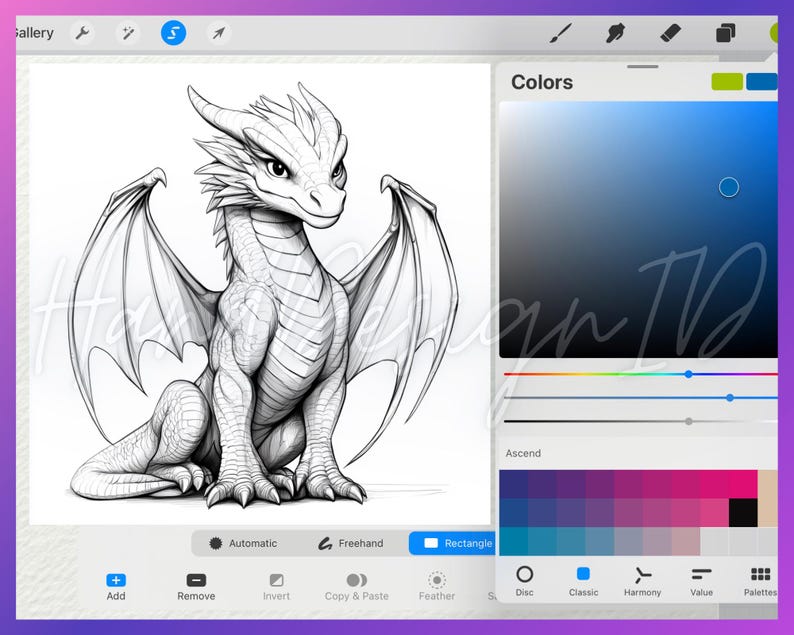Screen dimensions: 794x635
Task: Switch to the Palettes tab
Action: (x=760, y=581)
